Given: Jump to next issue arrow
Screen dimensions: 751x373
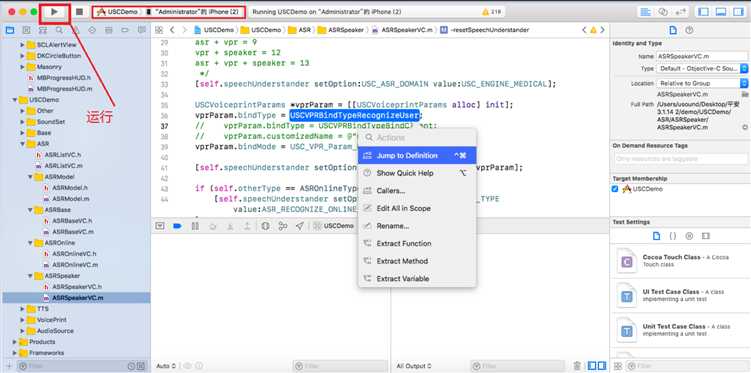Looking at the screenshot, I should point(602,30).
